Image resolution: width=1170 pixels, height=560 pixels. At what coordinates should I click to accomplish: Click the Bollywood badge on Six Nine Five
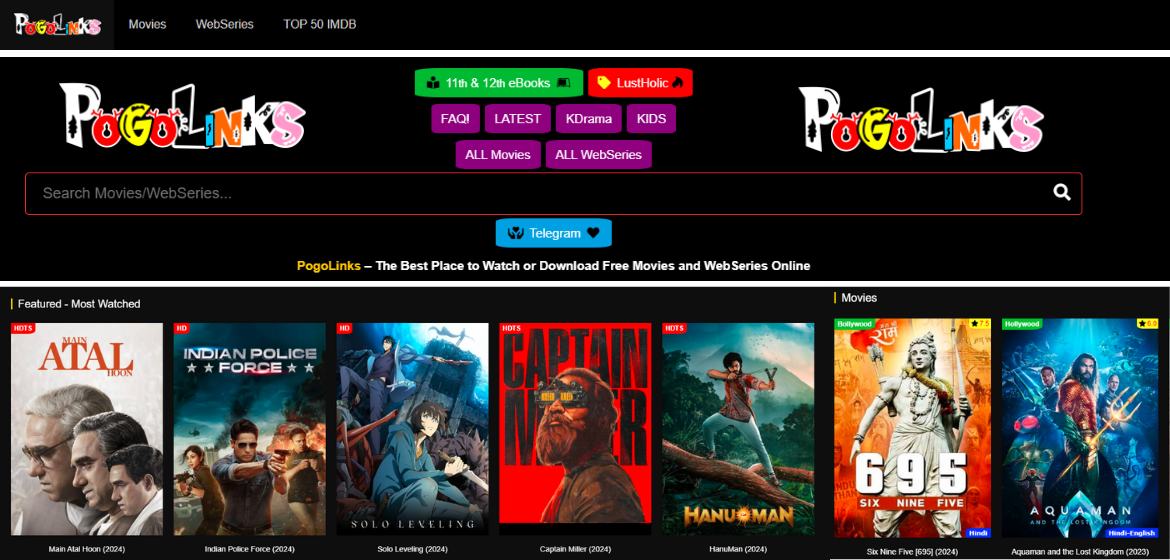854,324
